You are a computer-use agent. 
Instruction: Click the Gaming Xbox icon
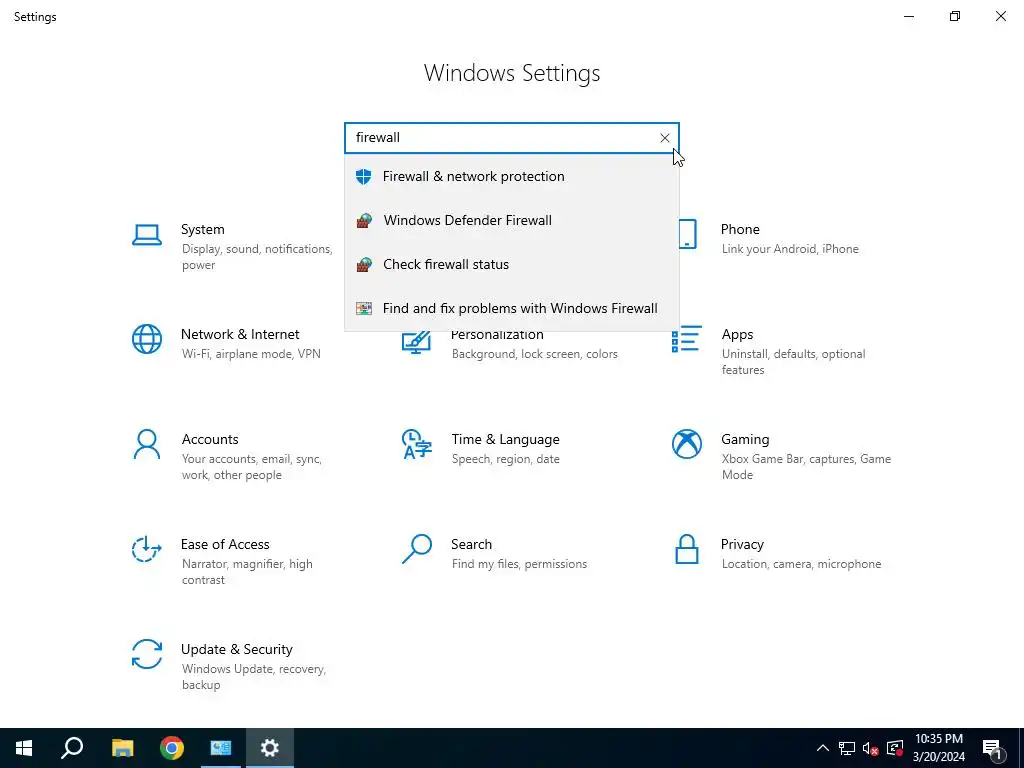pos(687,444)
